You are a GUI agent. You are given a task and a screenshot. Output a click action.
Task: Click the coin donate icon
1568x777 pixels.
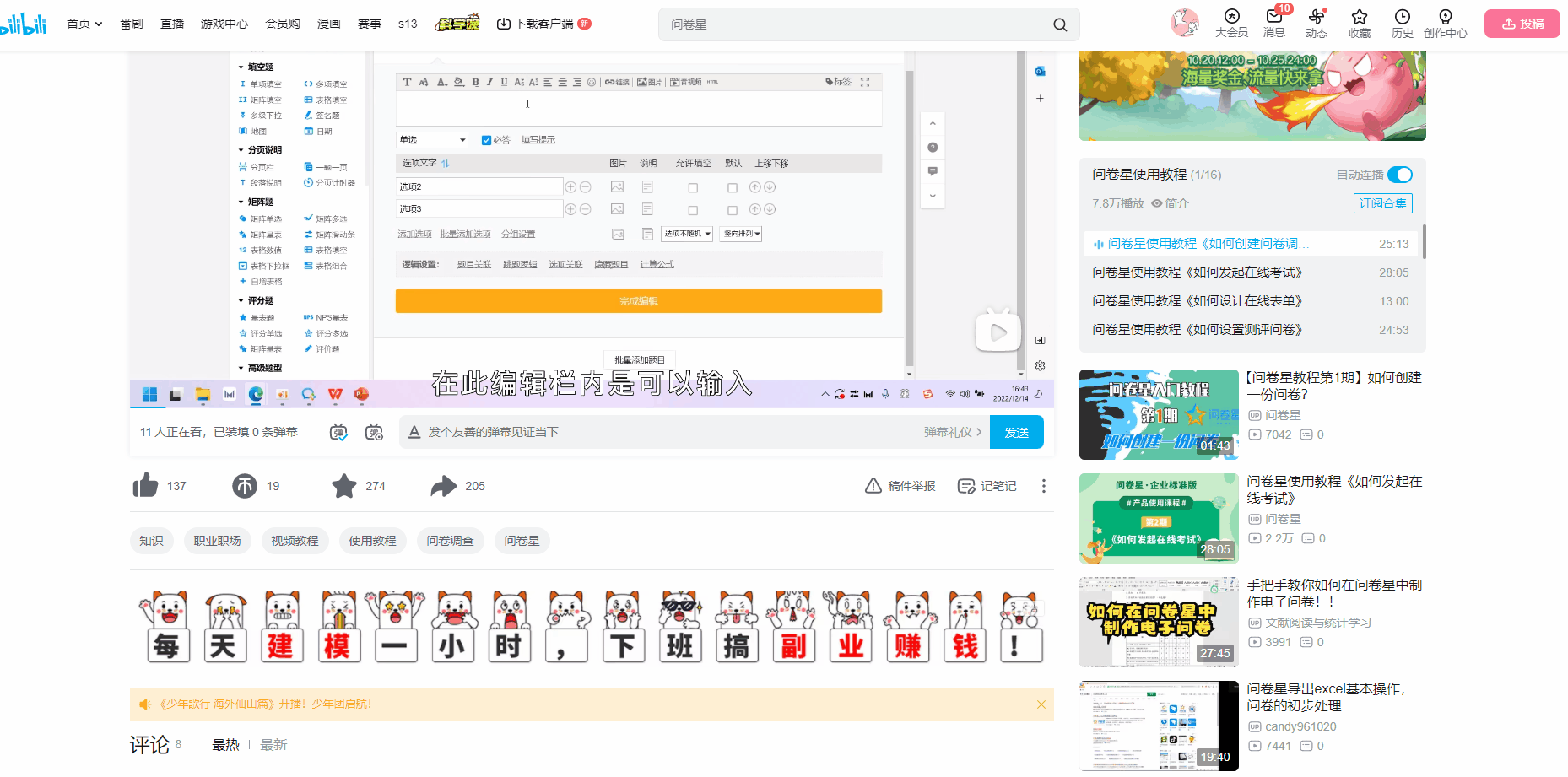245,486
